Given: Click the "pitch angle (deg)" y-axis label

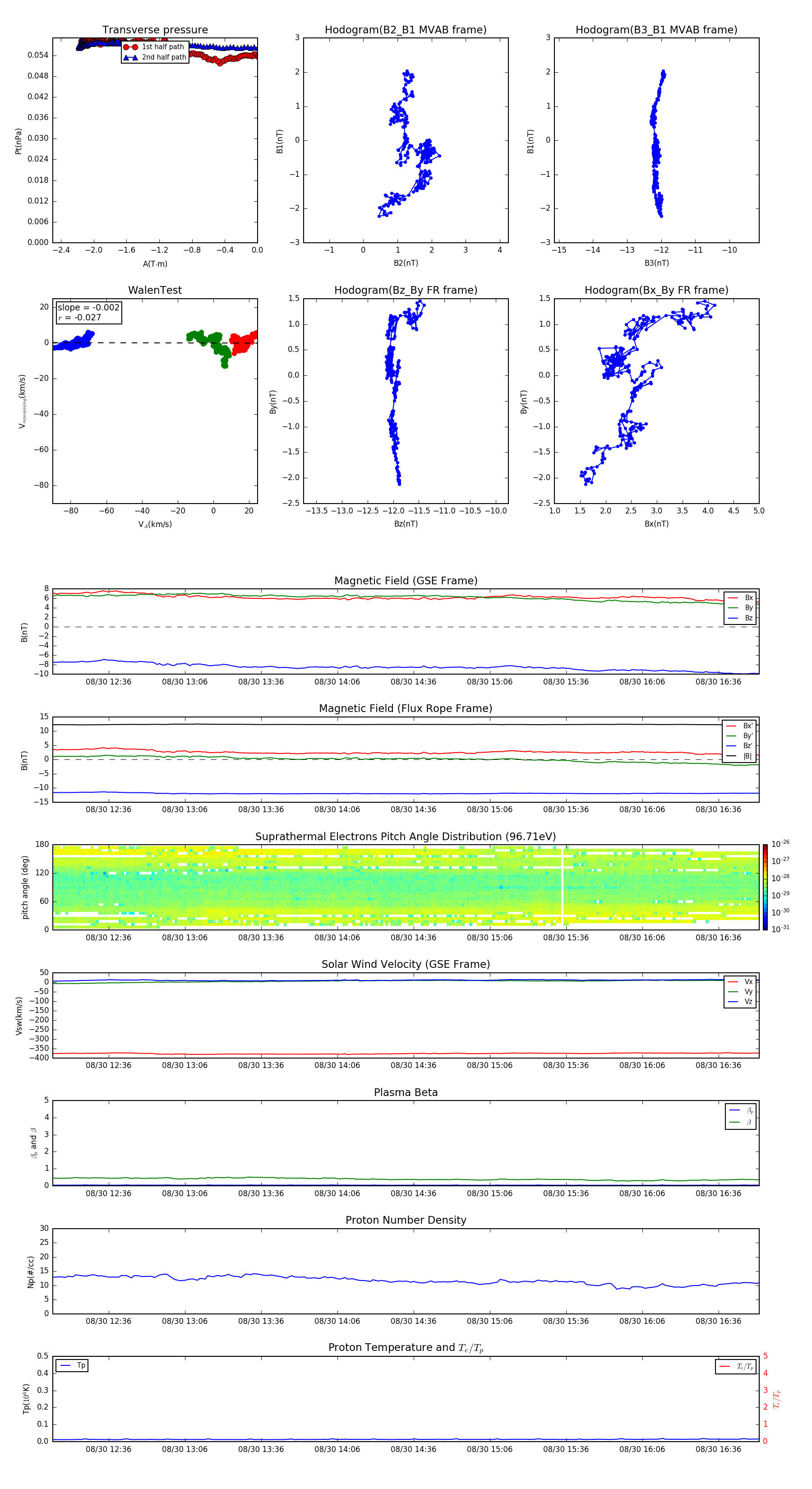Looking at the screenshot, I should point(25,887).
